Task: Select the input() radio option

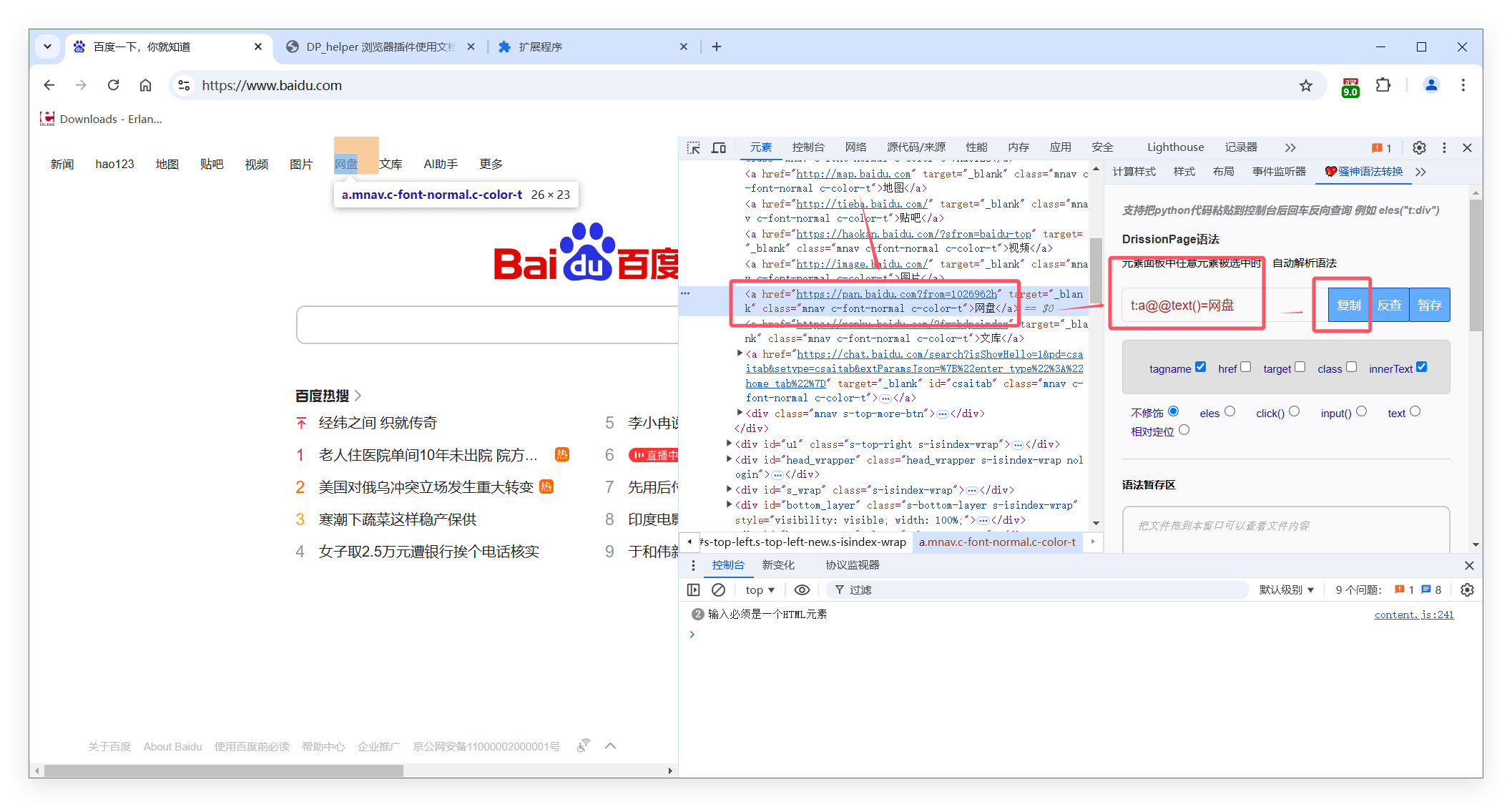Action: [x=1361, y=411]
